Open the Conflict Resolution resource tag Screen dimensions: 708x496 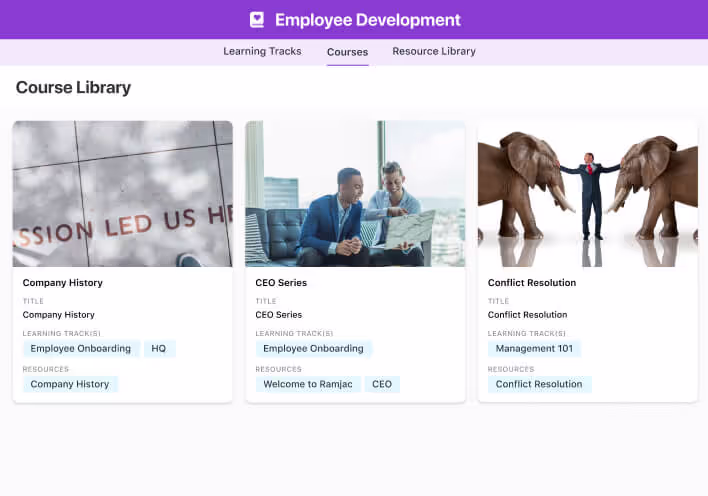tap(539, 384)
